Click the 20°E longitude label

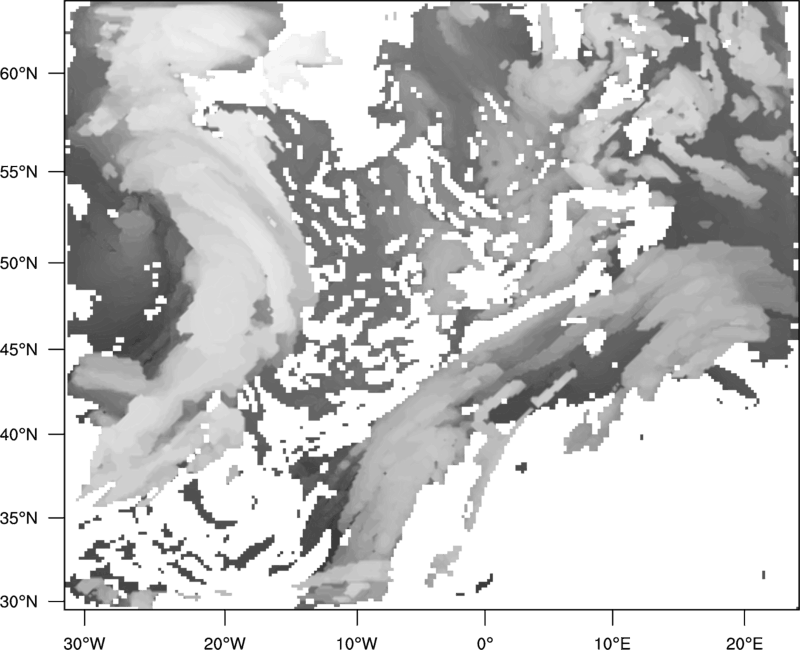pyautogui.click(x=744, y=643)
